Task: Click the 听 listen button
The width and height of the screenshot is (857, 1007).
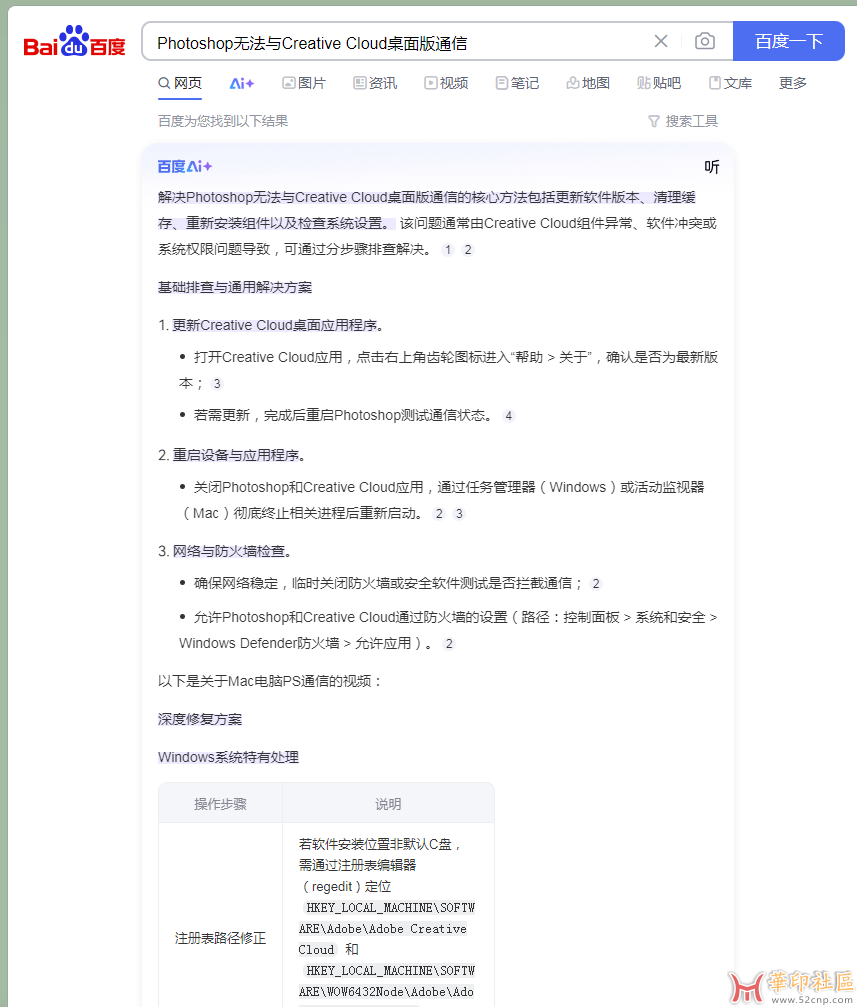Action: point(712,167)
